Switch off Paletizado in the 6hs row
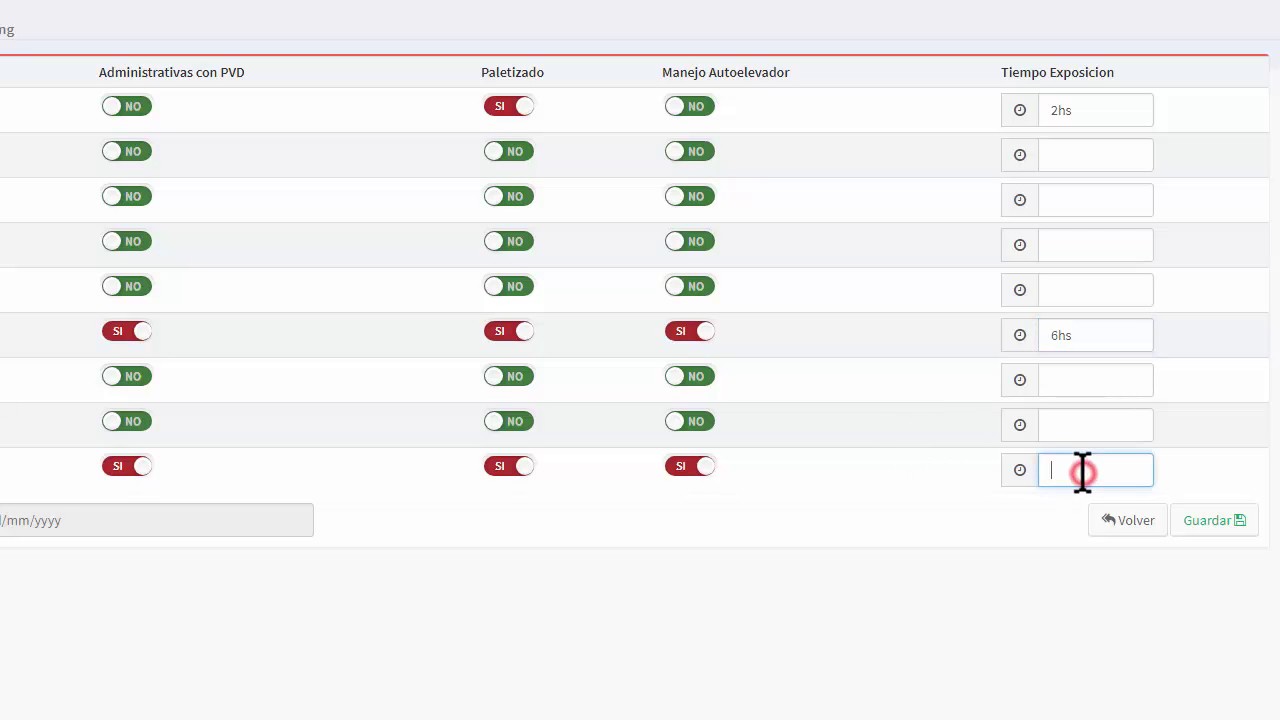This screenshot has height=720, width=1280. pyautogui.click(x=509, y=331)
